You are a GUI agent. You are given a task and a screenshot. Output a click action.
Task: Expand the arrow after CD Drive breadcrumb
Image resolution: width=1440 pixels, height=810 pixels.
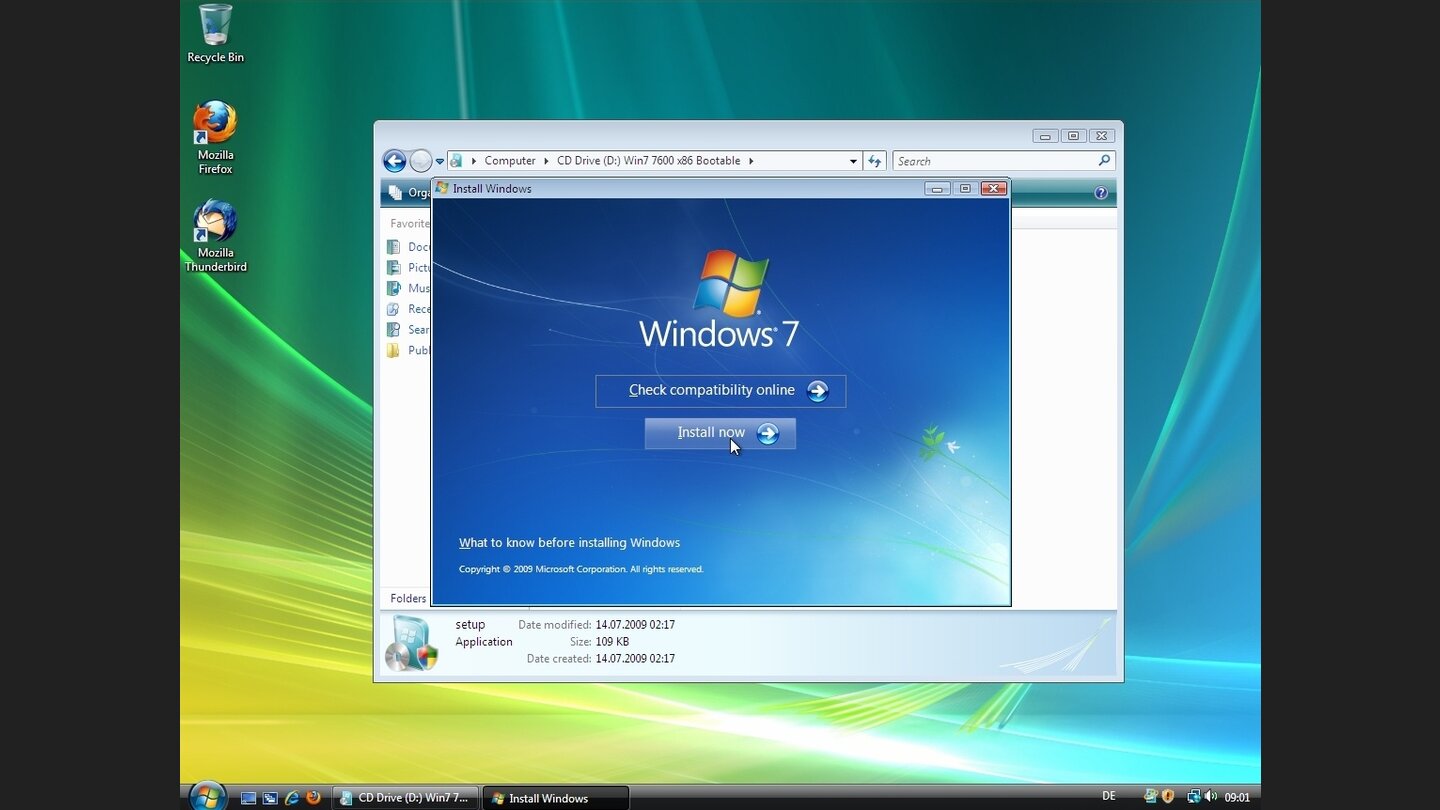point(751,160)
